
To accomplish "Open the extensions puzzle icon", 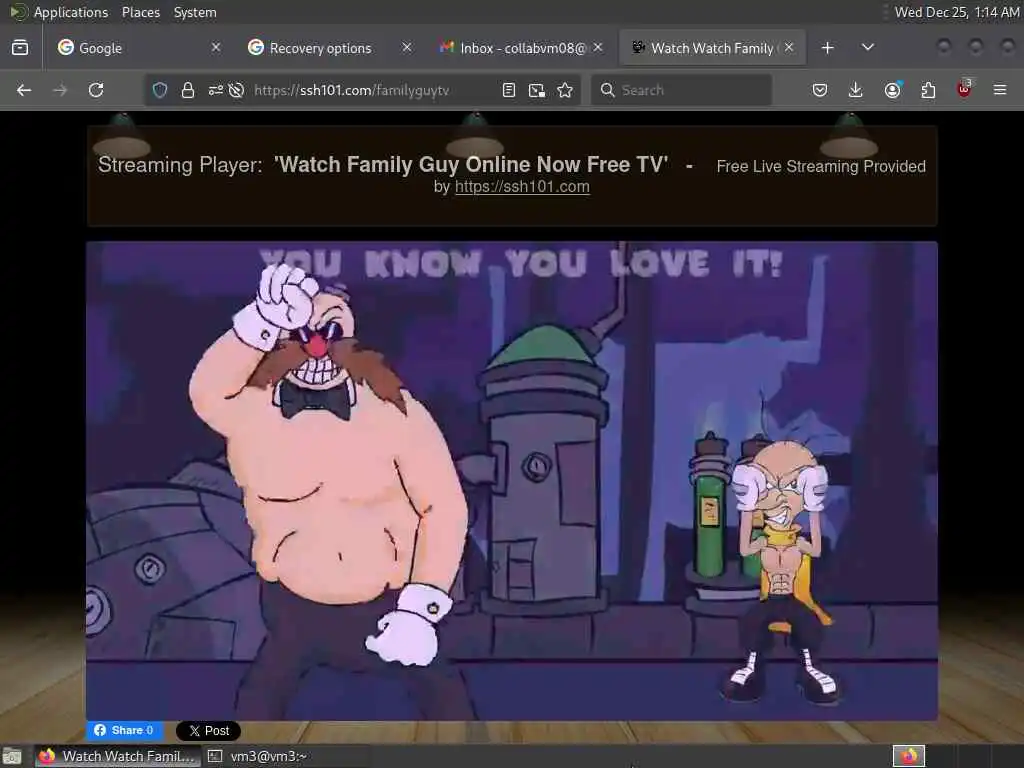I will pyautogui.click(x=928, y=90).
